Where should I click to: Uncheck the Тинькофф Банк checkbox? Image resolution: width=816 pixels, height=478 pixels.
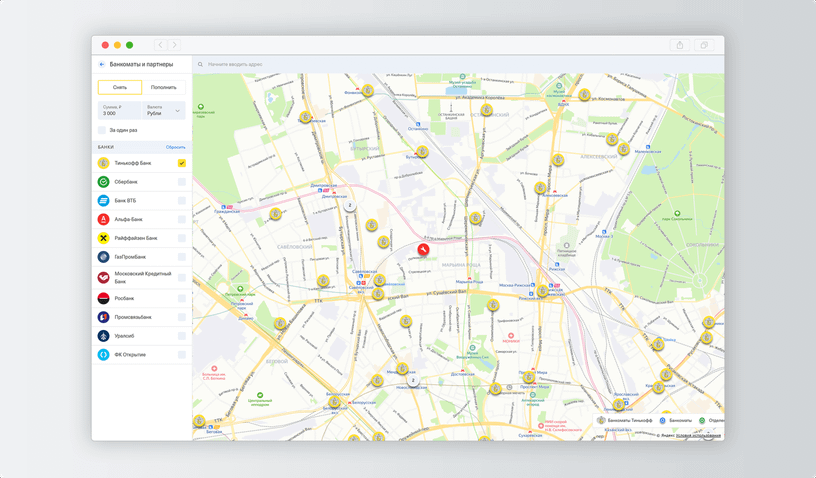182,163
